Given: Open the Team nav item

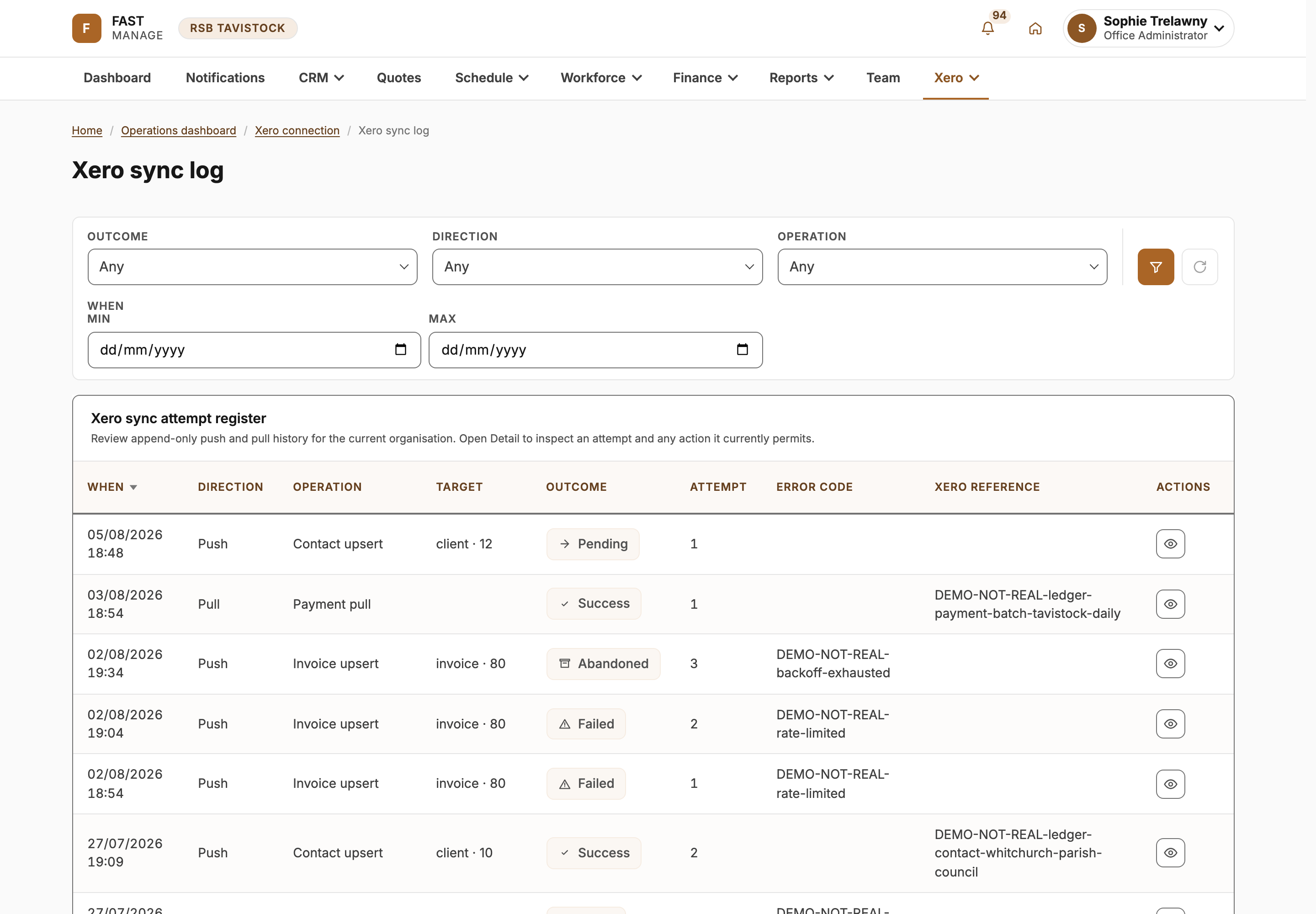Looking at the screenshot, I should pos(883,78).
